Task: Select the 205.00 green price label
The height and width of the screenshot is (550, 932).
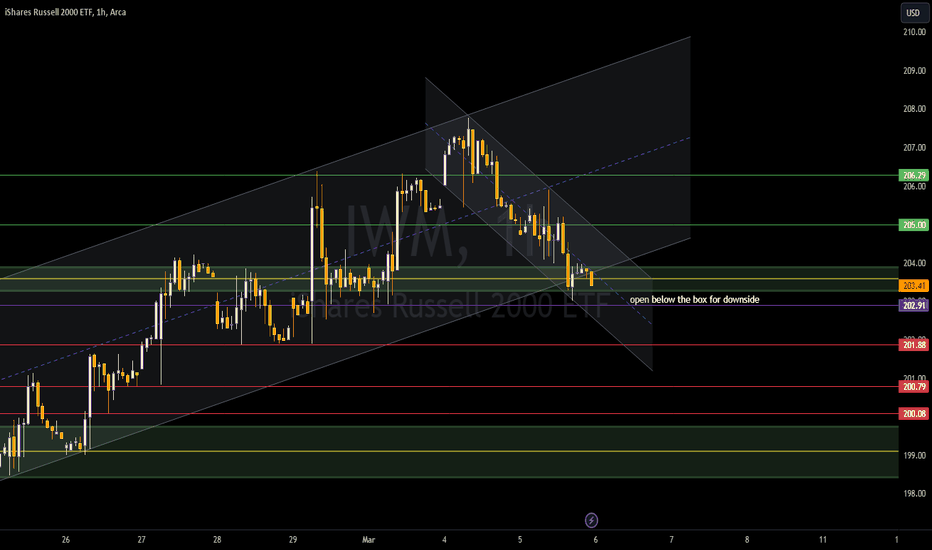Action: tap(914, 225)
